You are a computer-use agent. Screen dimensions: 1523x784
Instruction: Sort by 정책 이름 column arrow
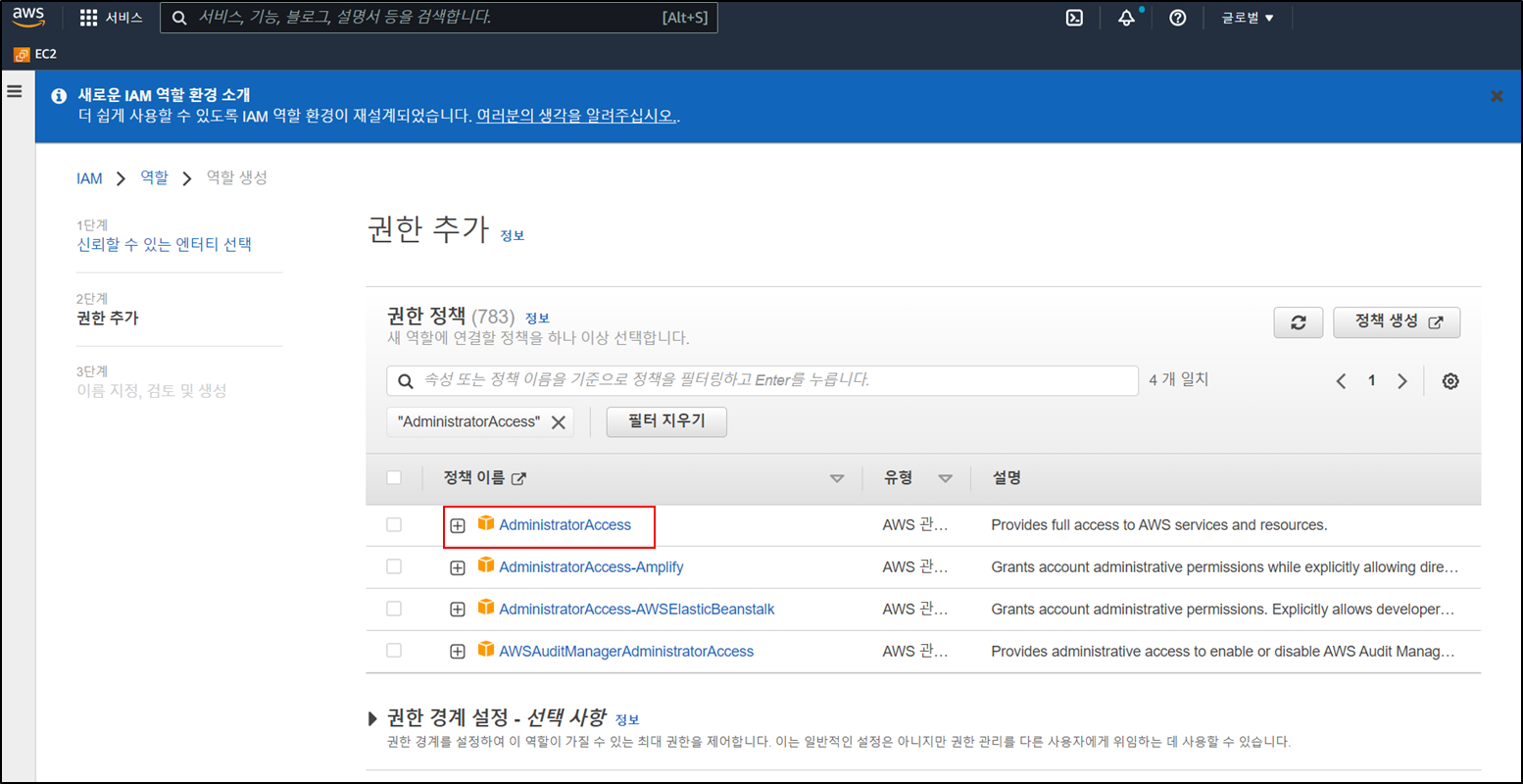pyautogui.click(x=837, y=478)
